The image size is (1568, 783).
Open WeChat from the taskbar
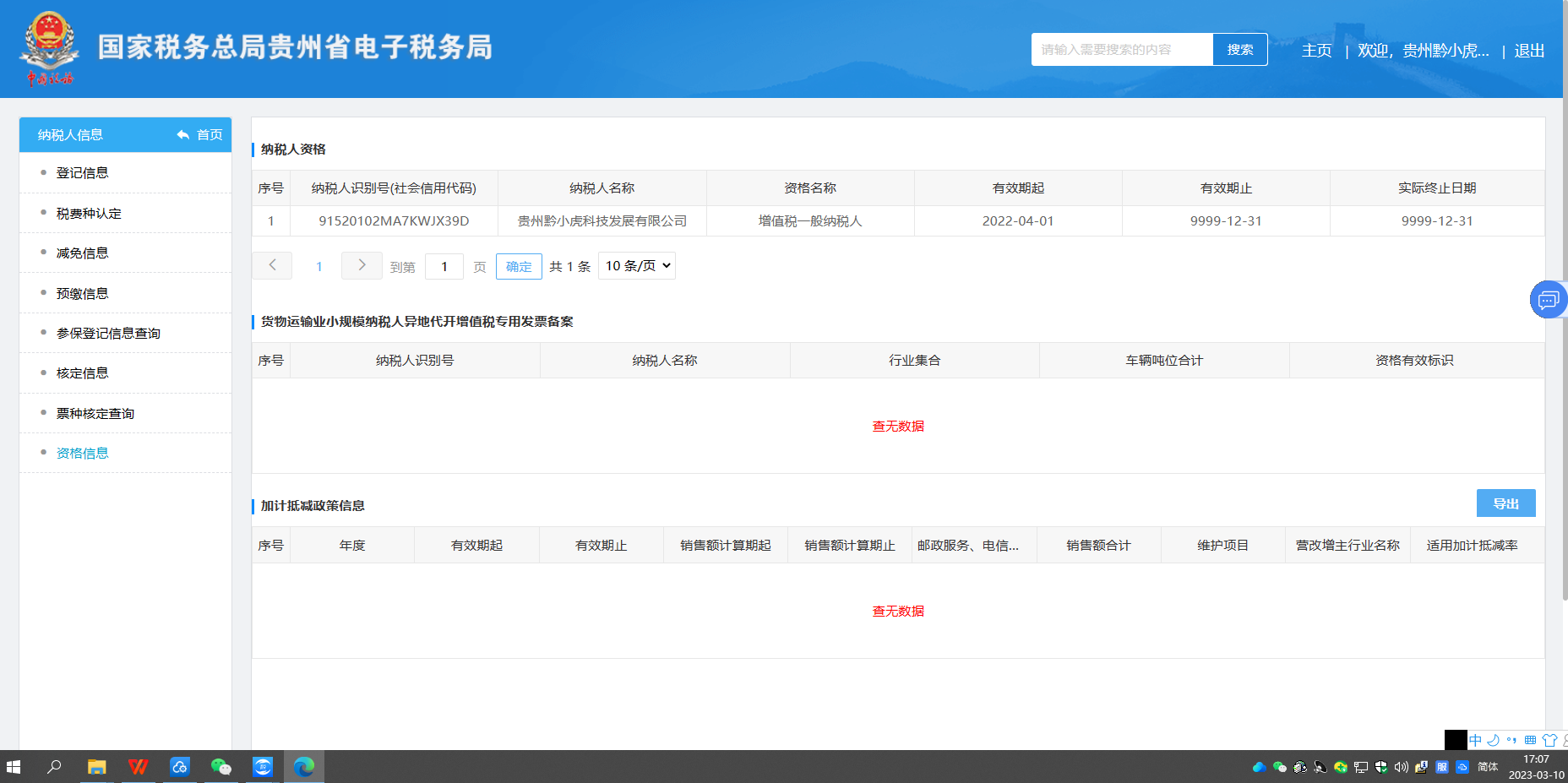[220, 766]
